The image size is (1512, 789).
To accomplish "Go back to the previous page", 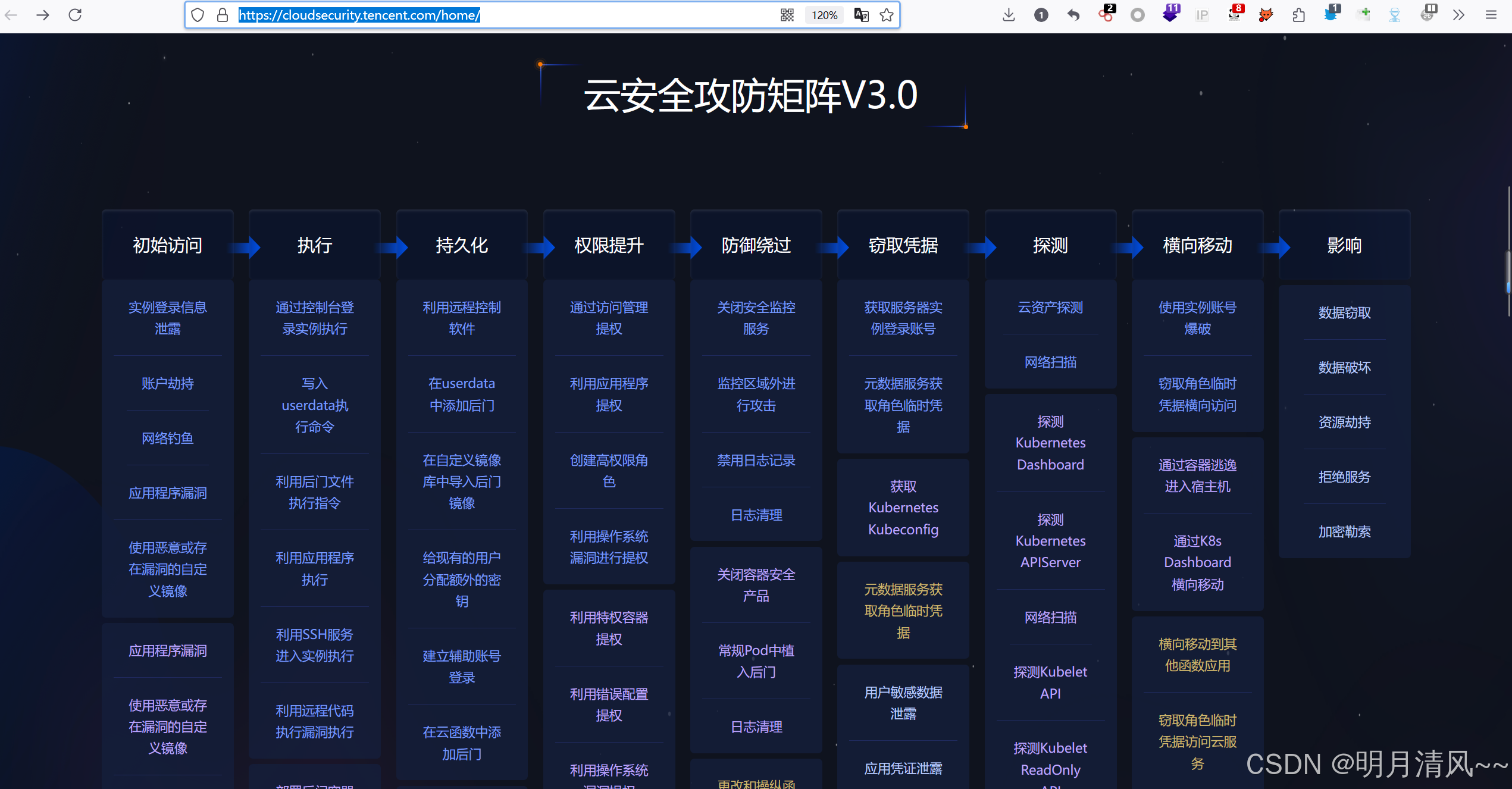I will (11, 15).
